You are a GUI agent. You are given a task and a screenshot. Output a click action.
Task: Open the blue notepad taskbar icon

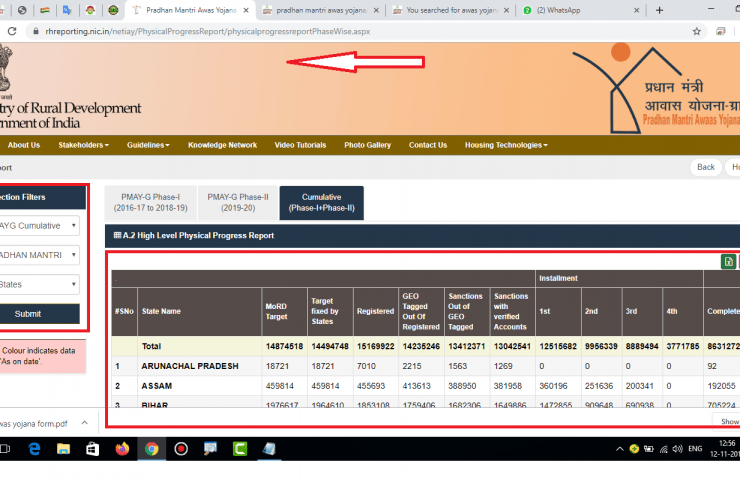[269, 449]
